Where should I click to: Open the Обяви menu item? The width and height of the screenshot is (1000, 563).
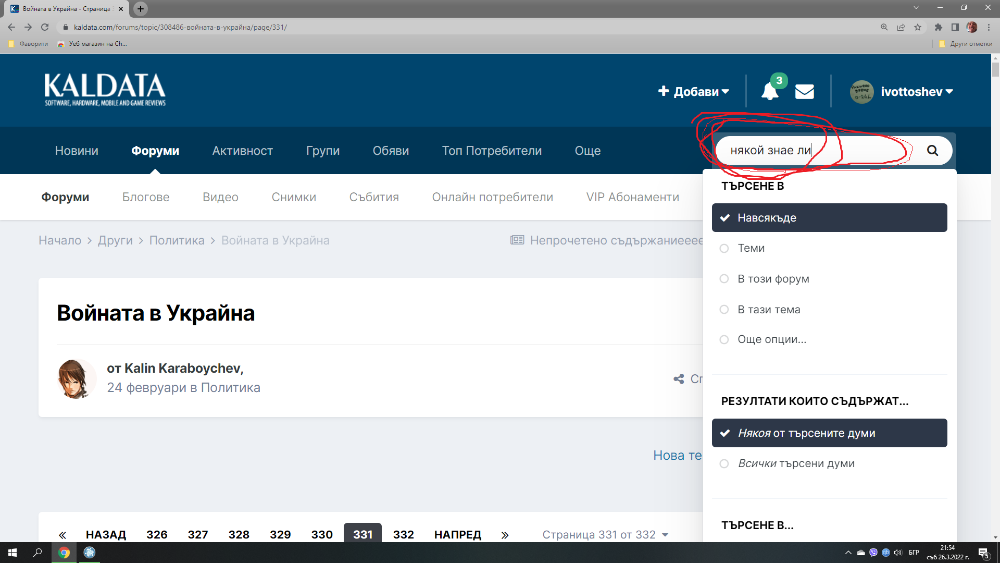(390, 150)
